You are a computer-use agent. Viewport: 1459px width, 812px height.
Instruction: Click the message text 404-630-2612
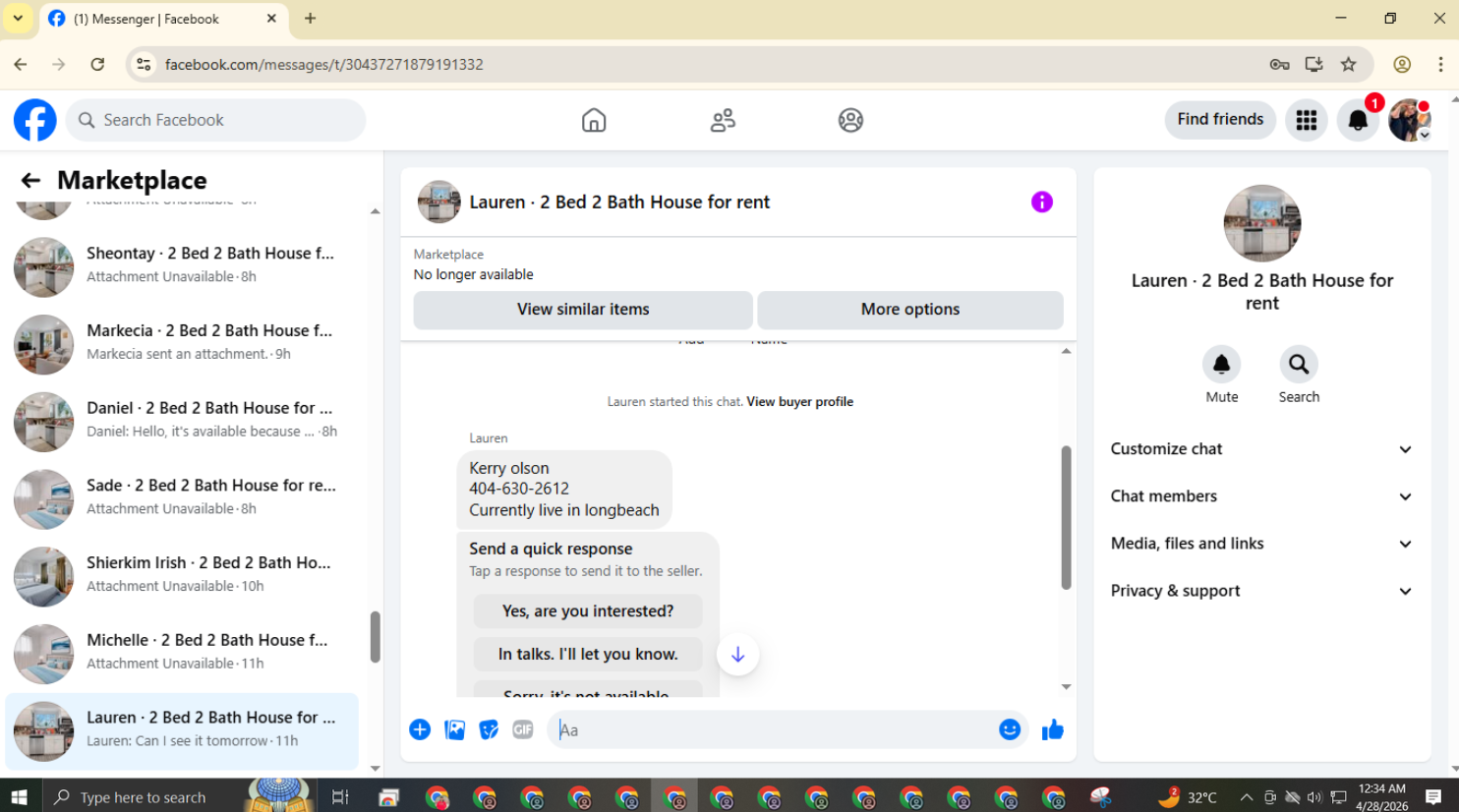coord(519,489)
